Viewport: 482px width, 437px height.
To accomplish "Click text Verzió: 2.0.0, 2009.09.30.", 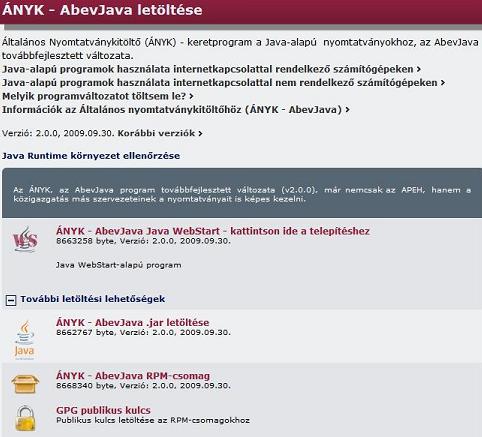I will 59,133.
